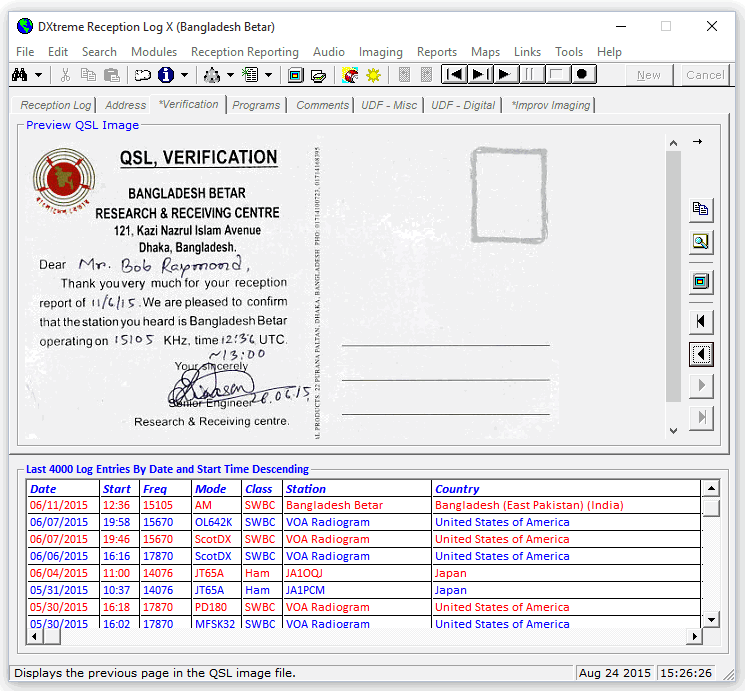
Task: Click the scanner icon in toolbar
Action: click(x=318, y=75)
